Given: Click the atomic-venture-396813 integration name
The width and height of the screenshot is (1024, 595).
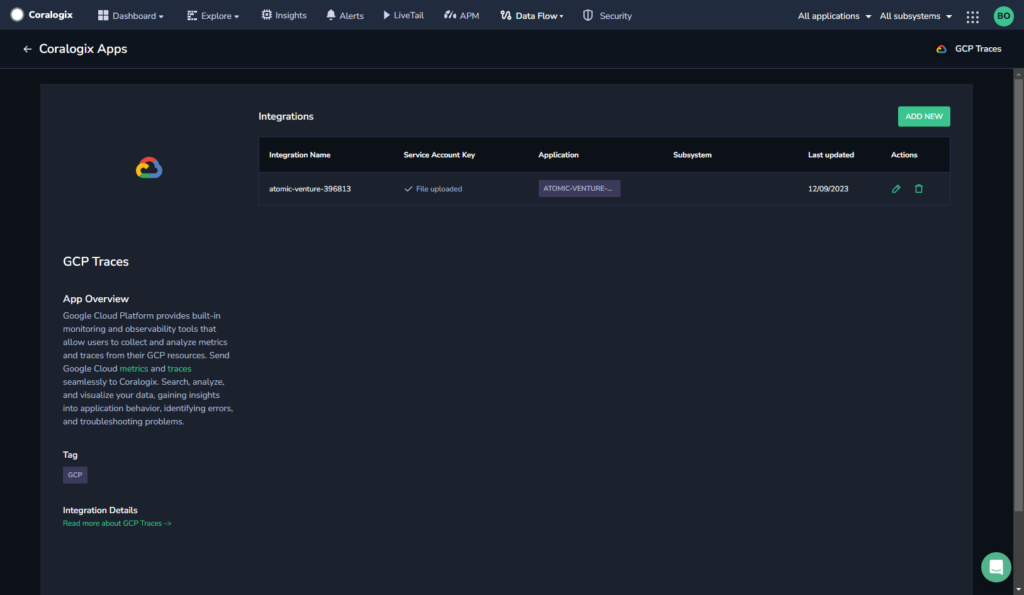Looking at the screenshot, I should tap(310, 189).
